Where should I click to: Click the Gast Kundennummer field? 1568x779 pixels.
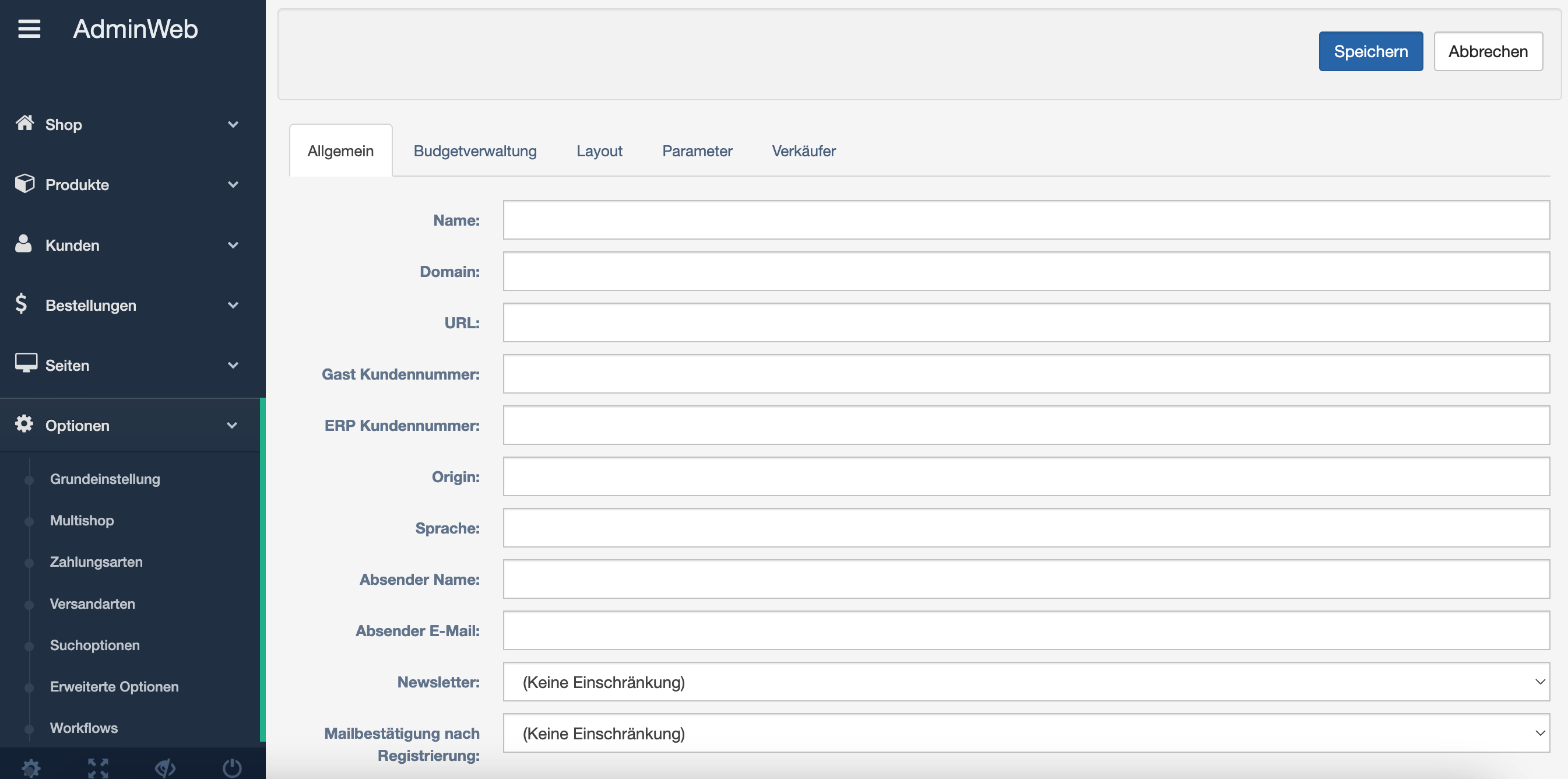pyautogui.click(x=1026, y=374)
